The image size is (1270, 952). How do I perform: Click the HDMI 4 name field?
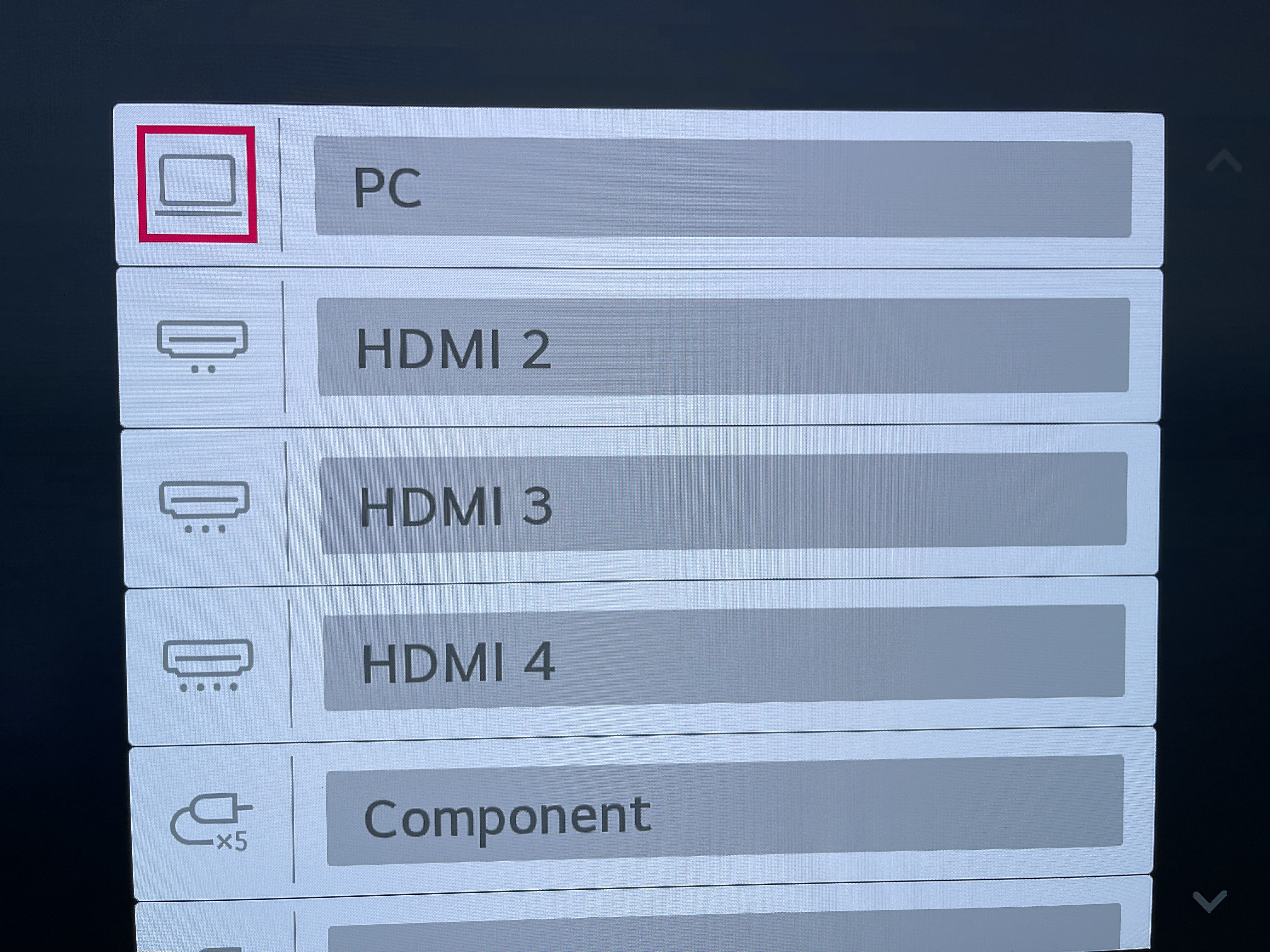724,658
